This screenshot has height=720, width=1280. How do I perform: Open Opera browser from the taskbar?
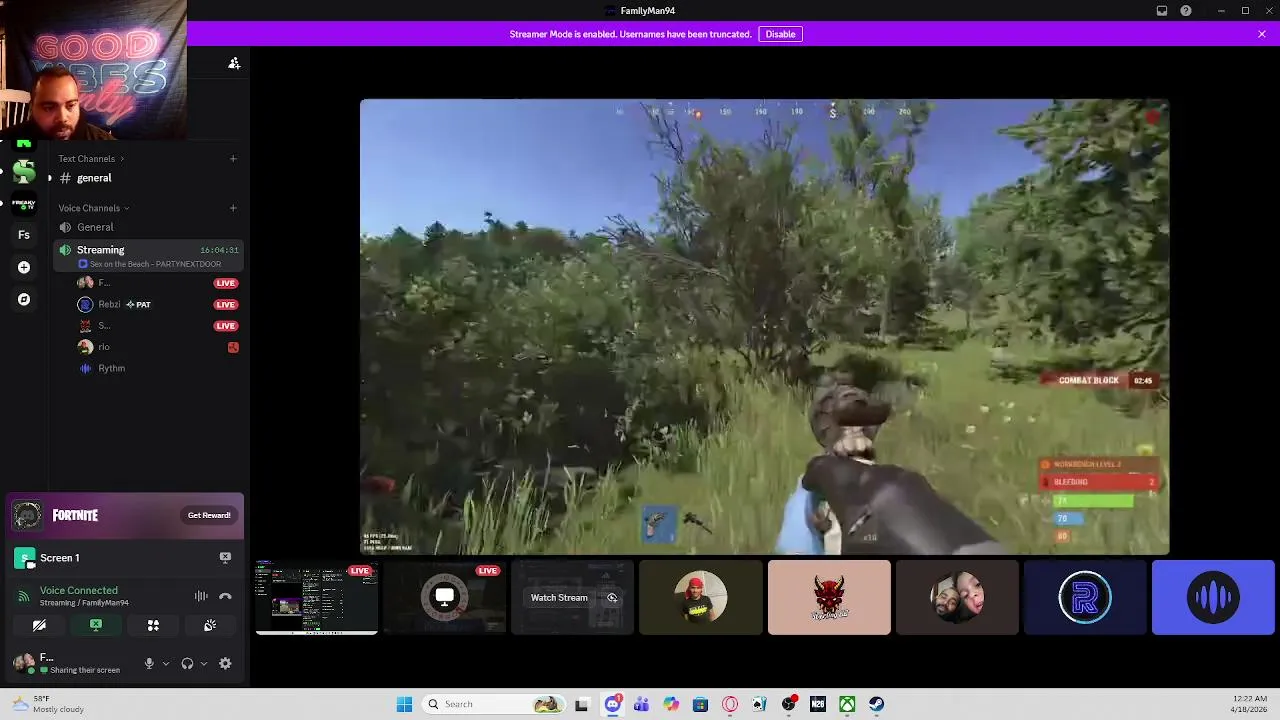[x=730, y=704]
